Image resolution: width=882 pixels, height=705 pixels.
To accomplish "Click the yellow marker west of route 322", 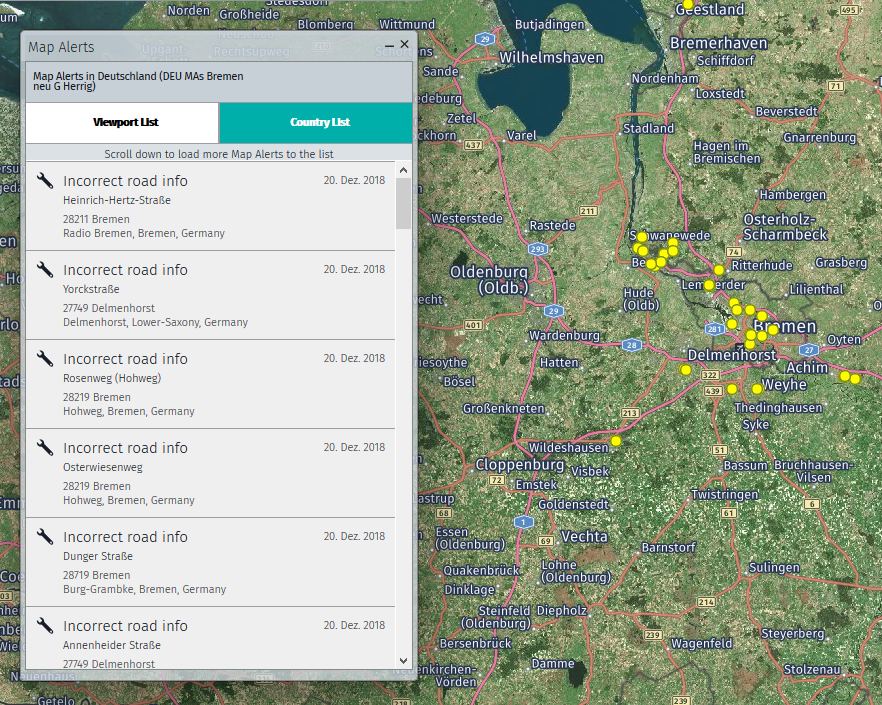I will click(x=685, y=370).
